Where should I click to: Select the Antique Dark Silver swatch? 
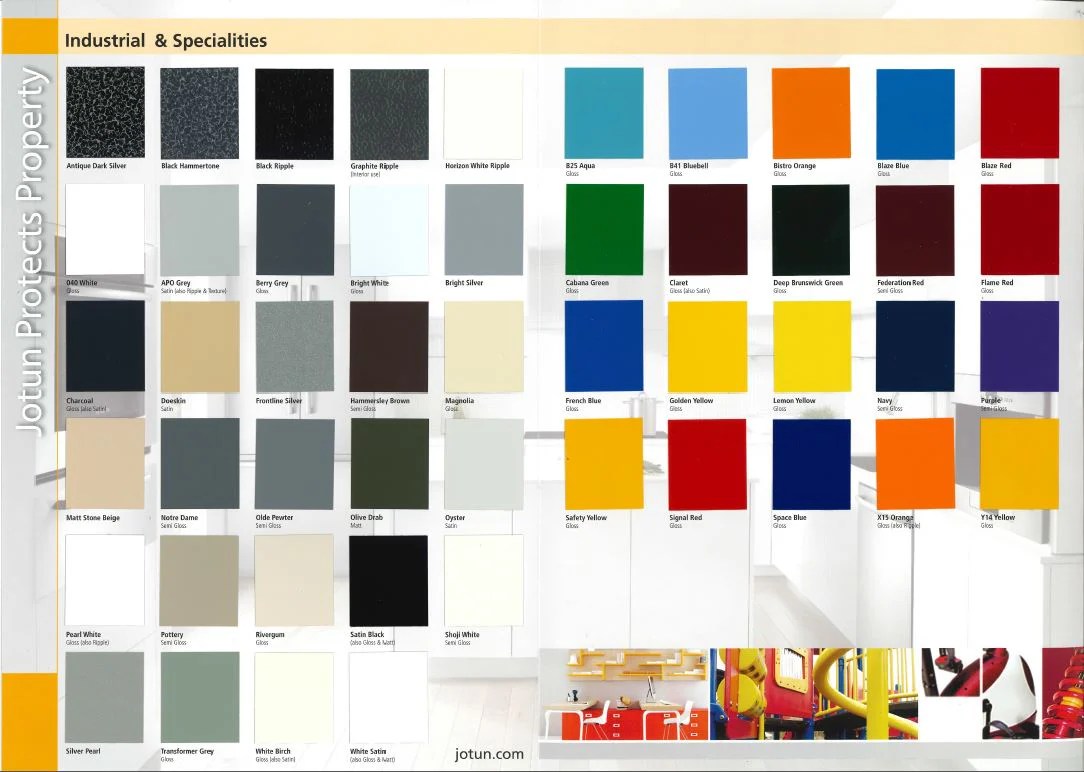104,112
